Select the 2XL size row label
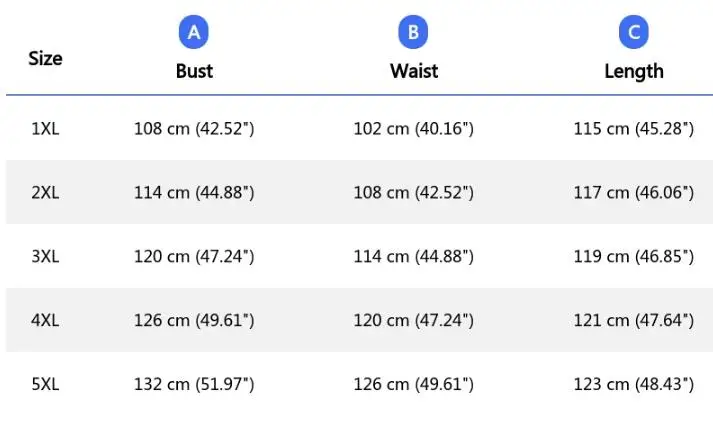This screenshot has width=713, height=425. tap(45, 193)
